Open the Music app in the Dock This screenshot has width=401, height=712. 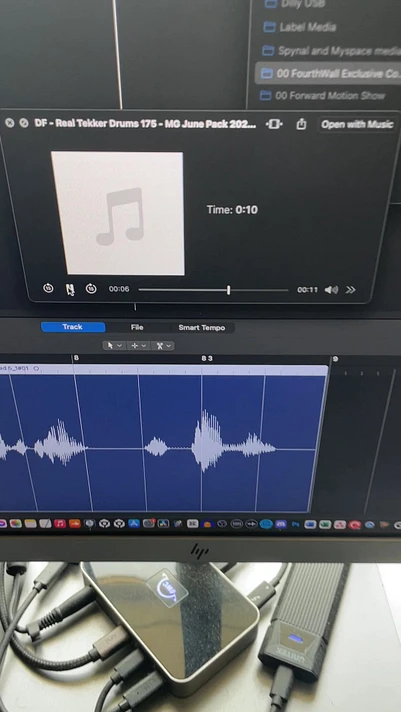[60, 524]
